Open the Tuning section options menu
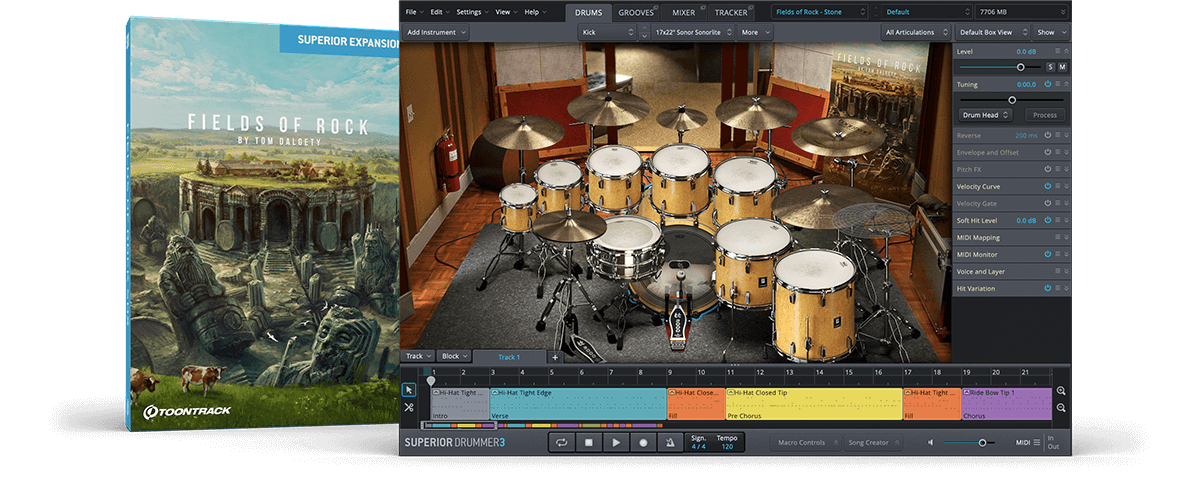Screen dimensions: 1200x488 pyautogui.click(x=1058, y=85)
